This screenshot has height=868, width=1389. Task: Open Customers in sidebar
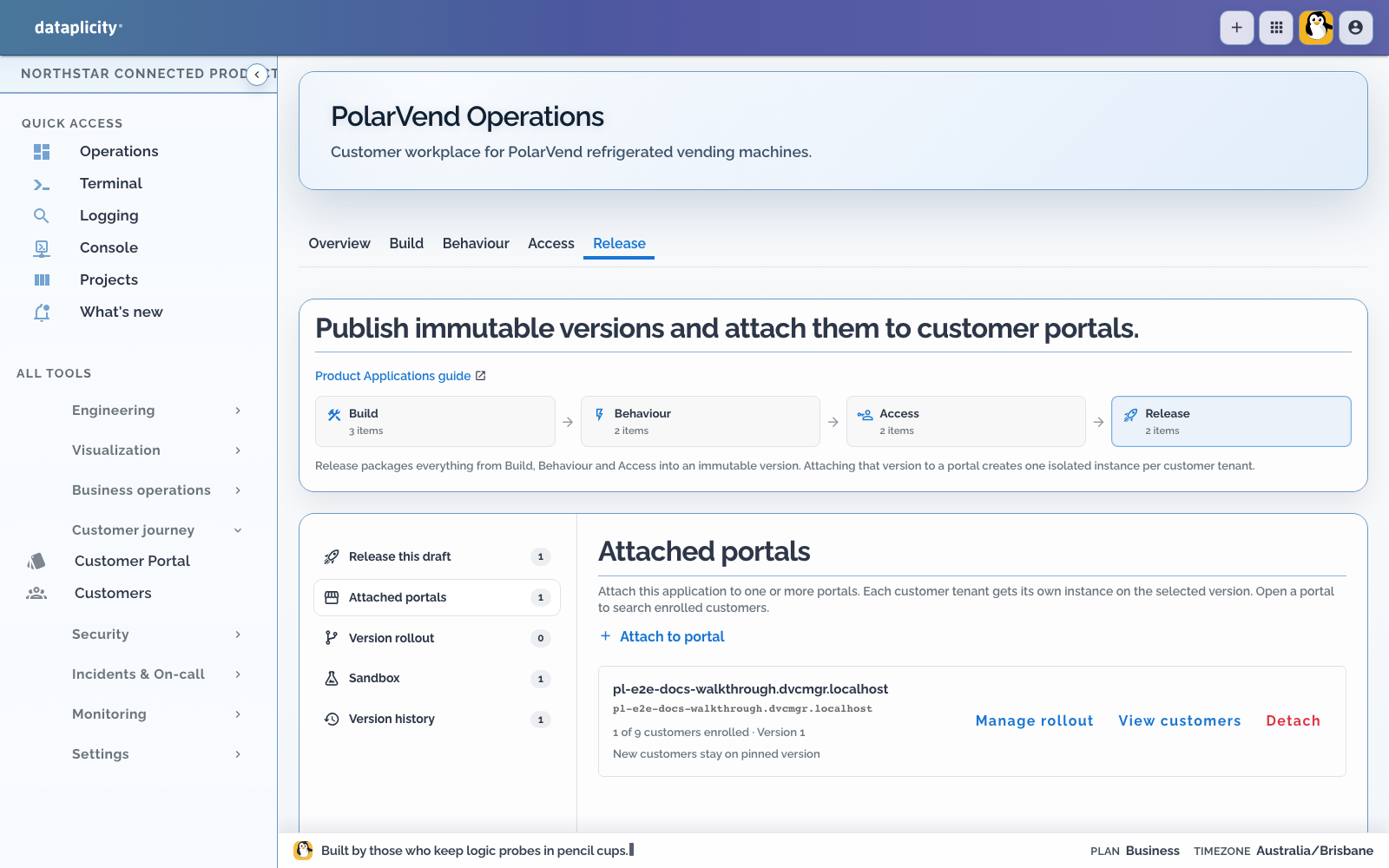[x=113, y=594]
